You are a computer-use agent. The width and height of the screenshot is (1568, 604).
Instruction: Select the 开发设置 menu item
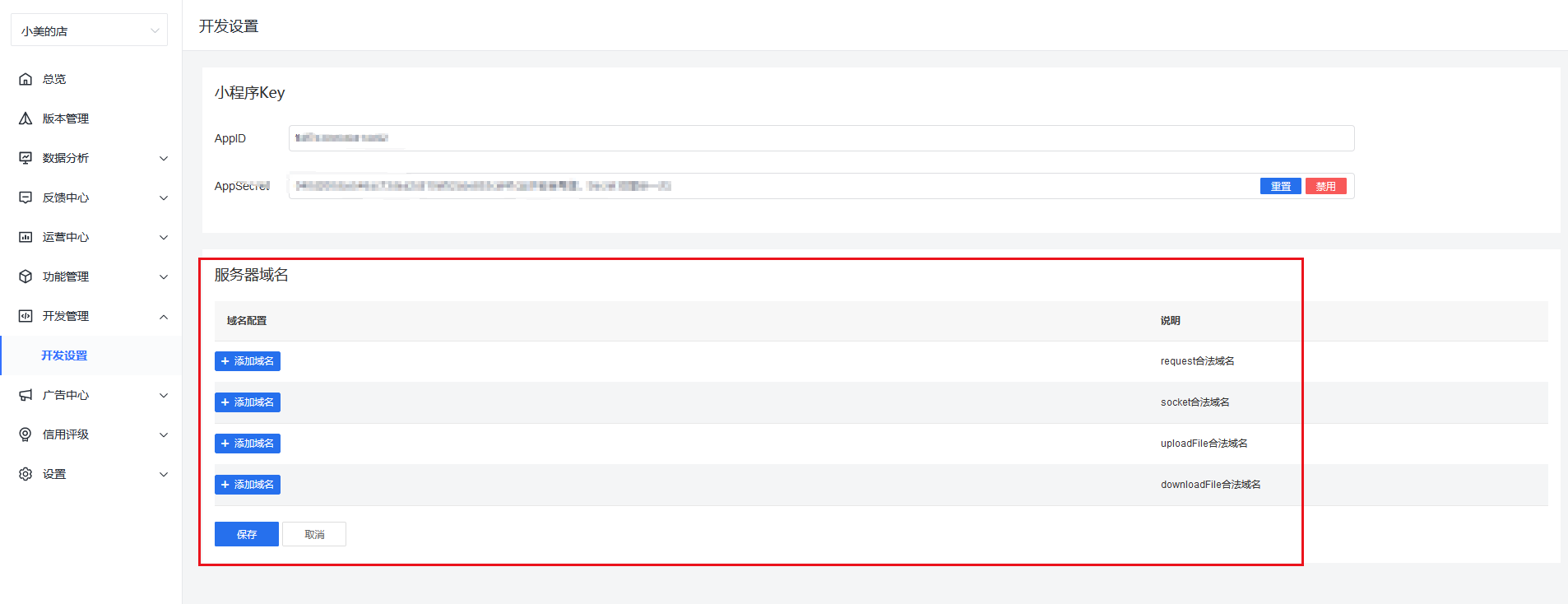point(64,355)
